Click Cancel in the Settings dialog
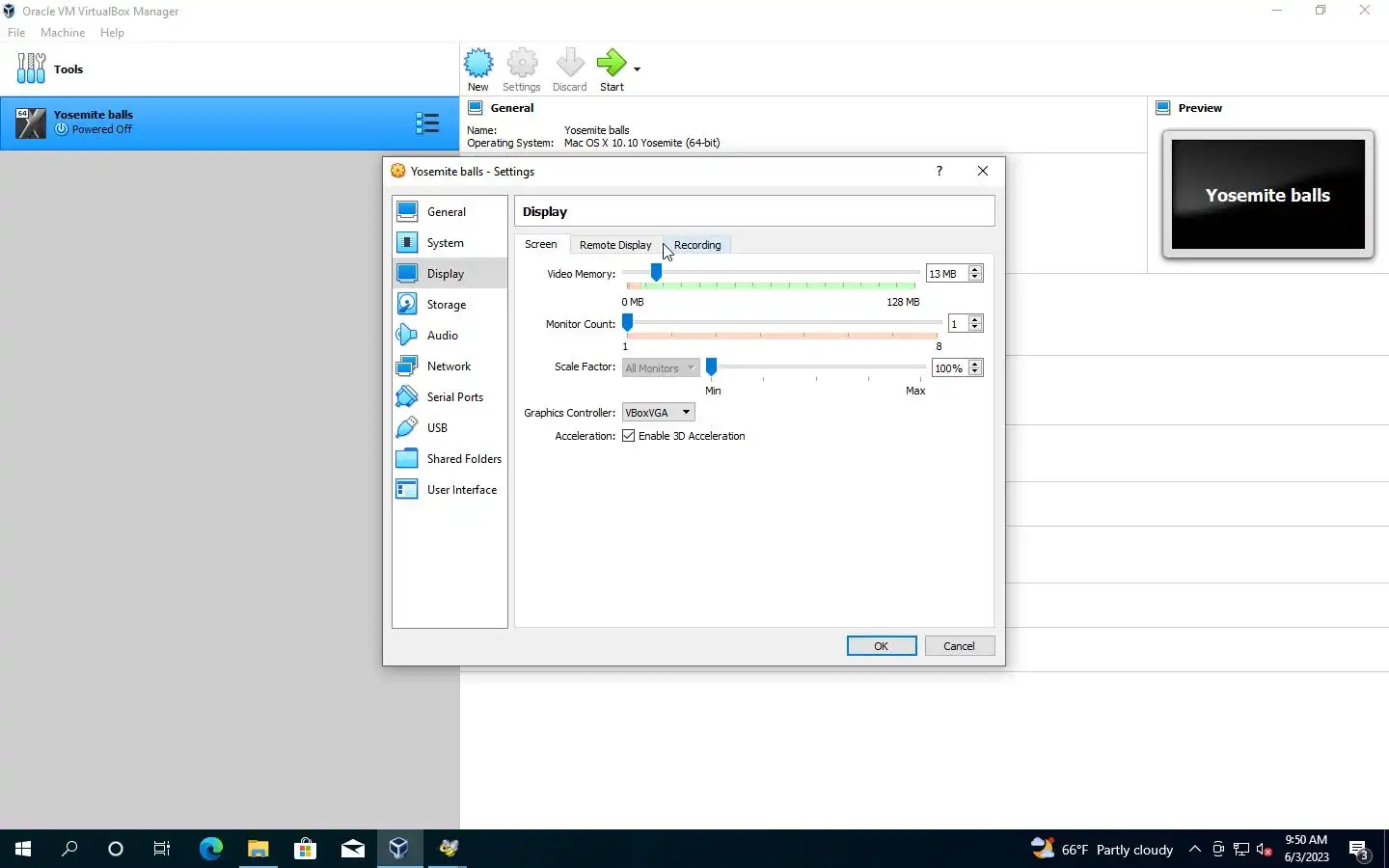The image size is (1389, 868). point(959,646)
